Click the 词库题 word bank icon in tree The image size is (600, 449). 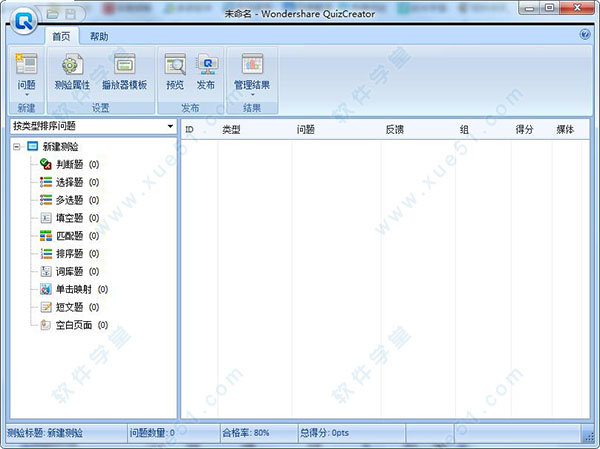(46, 271)
